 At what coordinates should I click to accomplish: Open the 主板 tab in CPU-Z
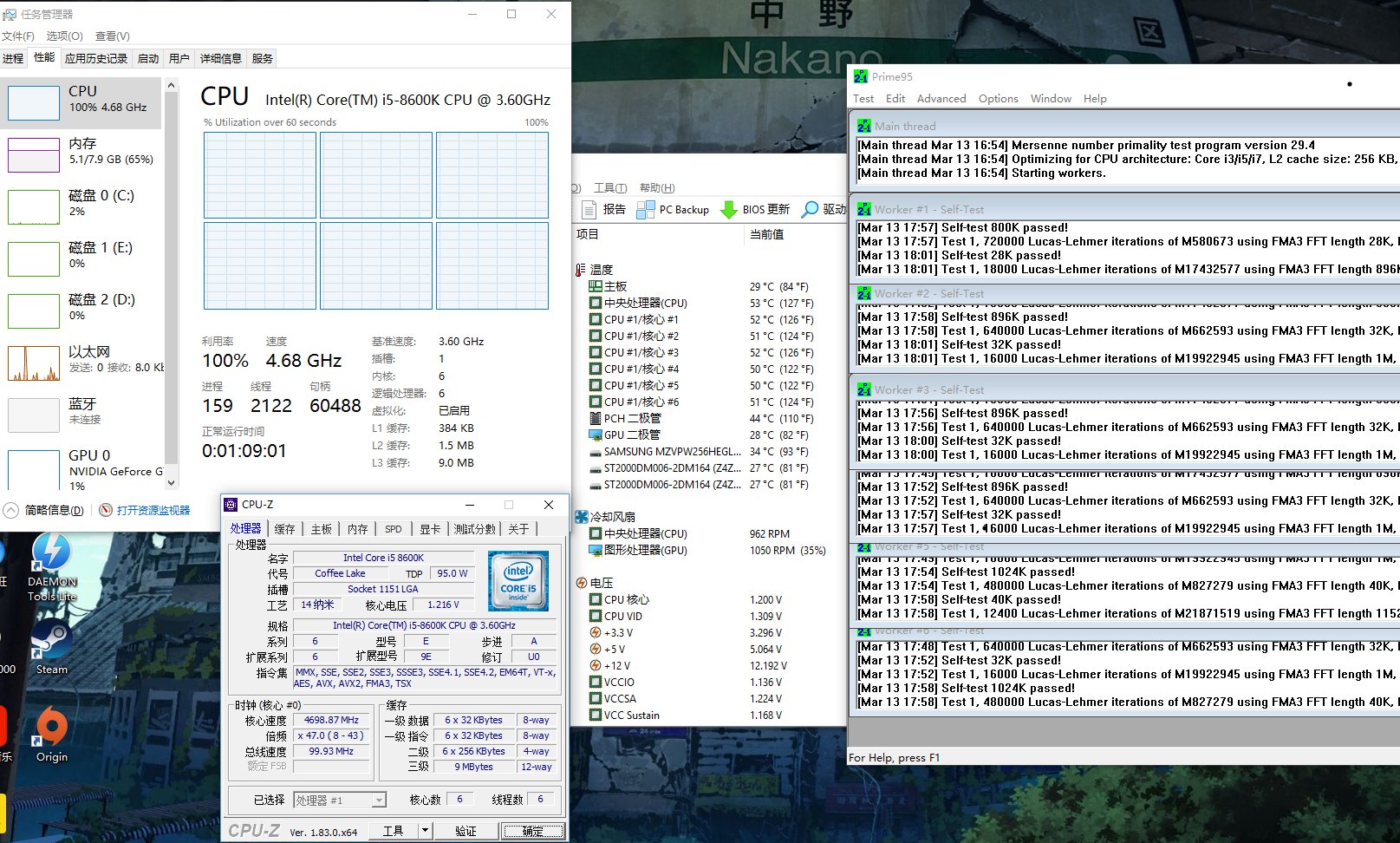point(322,529)
